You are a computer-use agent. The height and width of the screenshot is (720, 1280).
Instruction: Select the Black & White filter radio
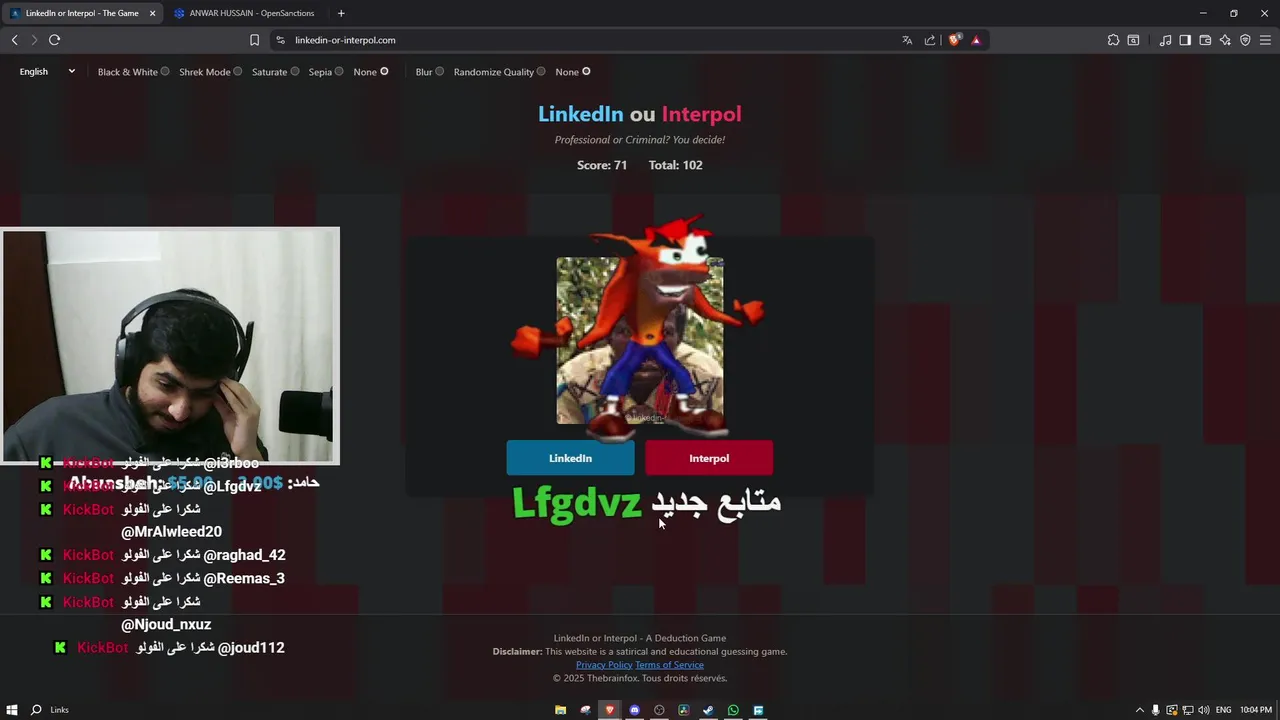pyautogui.click(x=165, y=71)
